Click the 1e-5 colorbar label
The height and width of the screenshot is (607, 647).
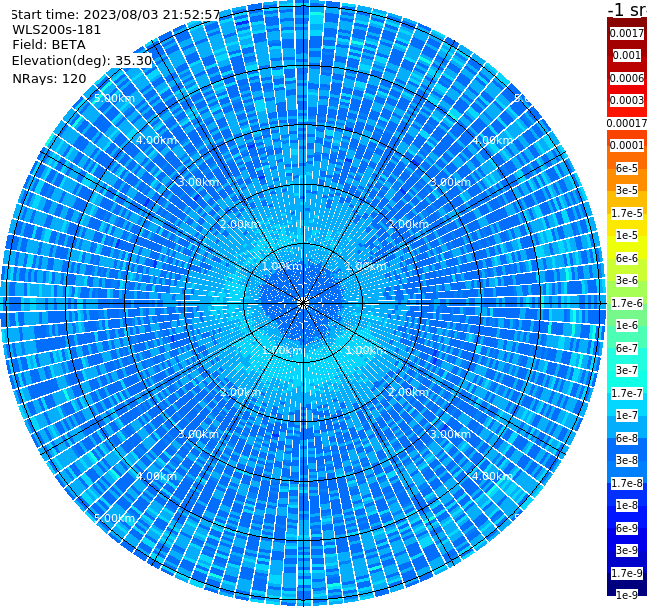627,235
